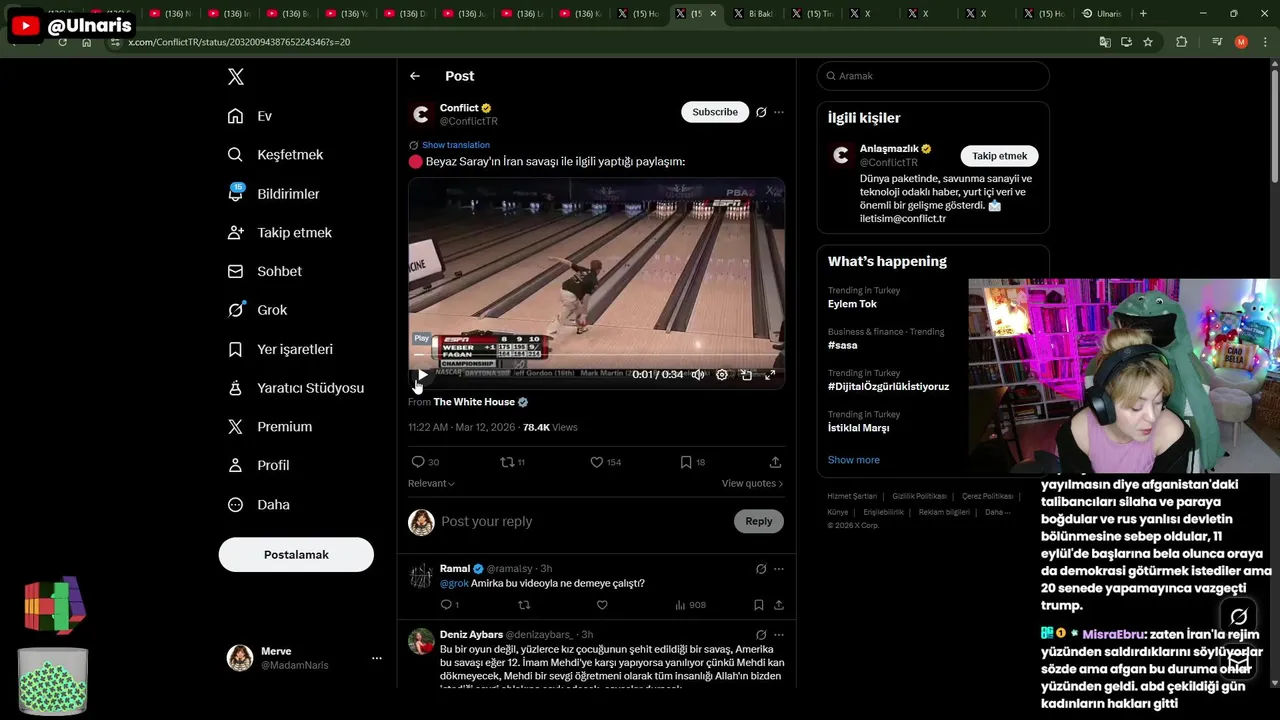Screen dimensions: 1280x720
Task: Click the Gizlilik Politikası footer link
Action: tap(919, 496)
